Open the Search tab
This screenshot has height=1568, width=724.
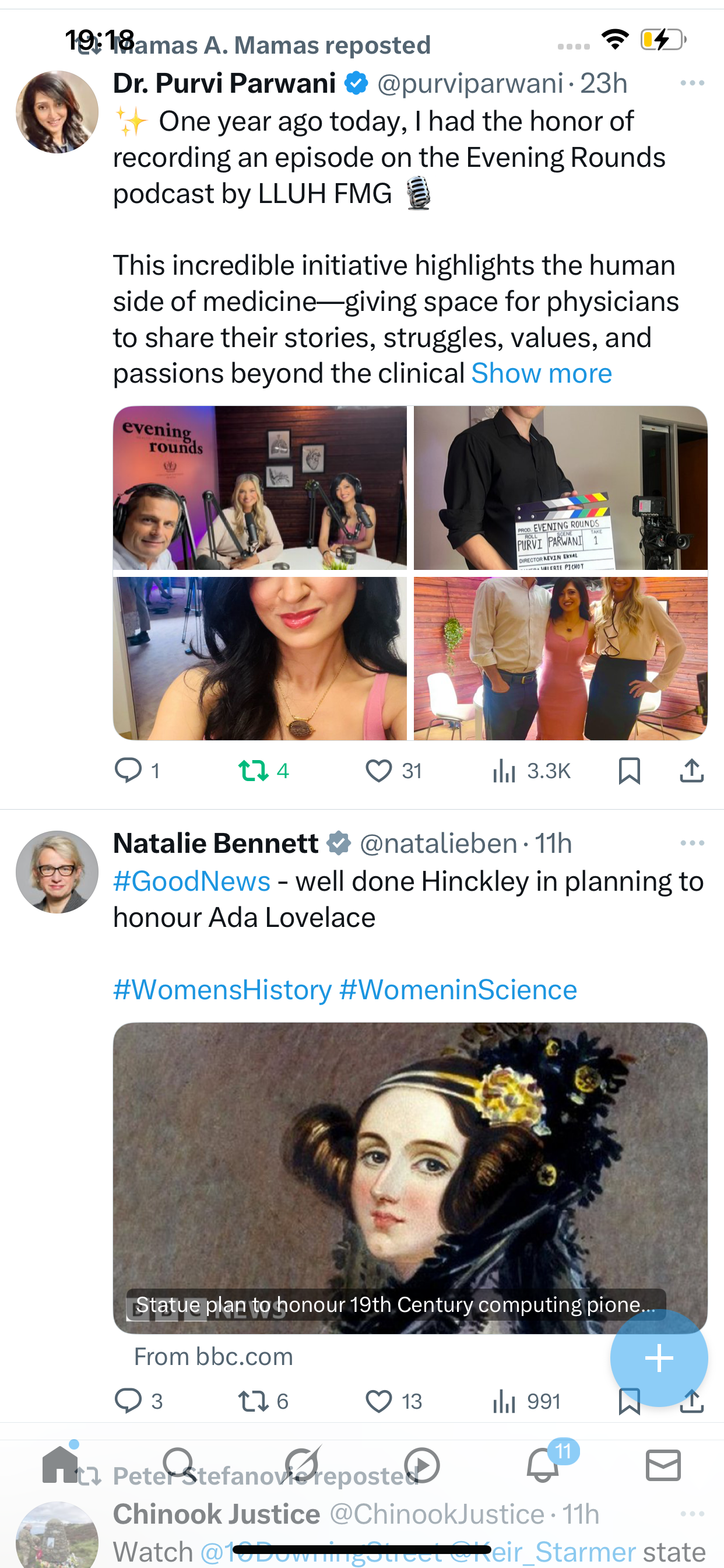[179, 1464]
